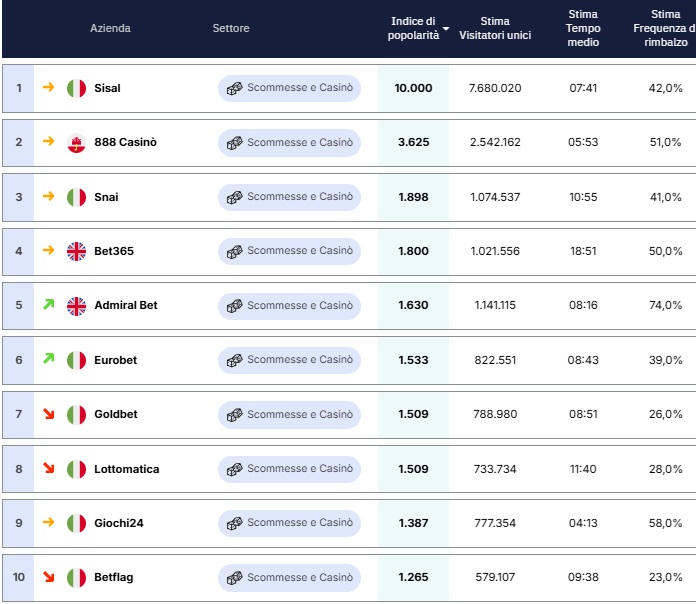Click the red down arrow in Goldbet row
The width and height of the screenshot is (696, 604).
coord(48,414)
